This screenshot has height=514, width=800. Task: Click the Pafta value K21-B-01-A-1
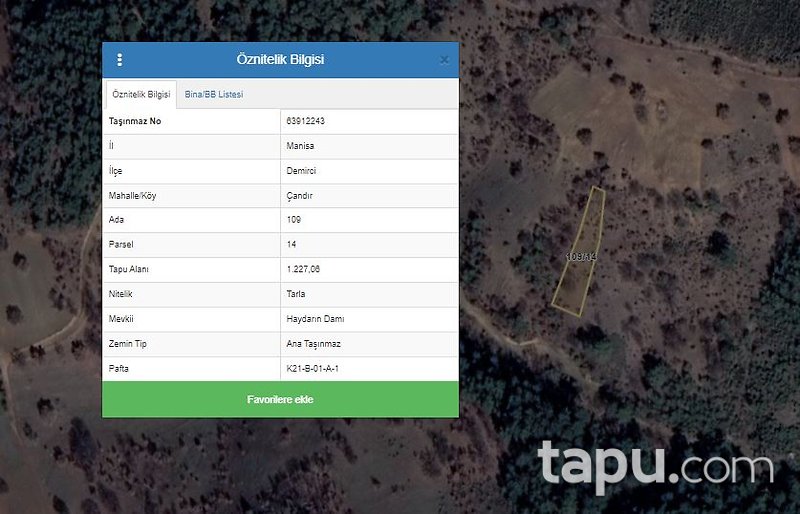coord(312,369)
